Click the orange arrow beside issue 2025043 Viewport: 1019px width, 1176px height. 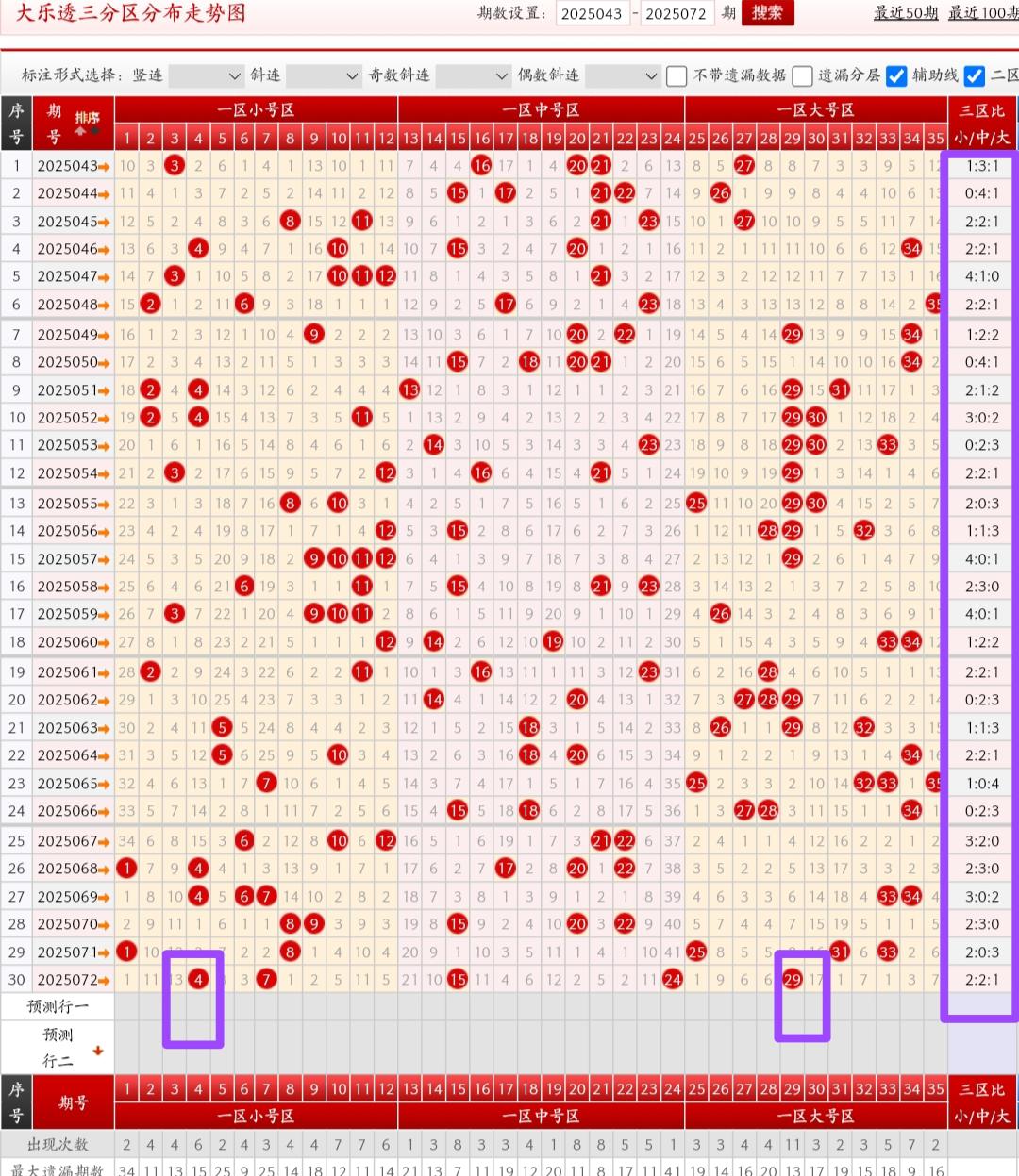(104, 167)
